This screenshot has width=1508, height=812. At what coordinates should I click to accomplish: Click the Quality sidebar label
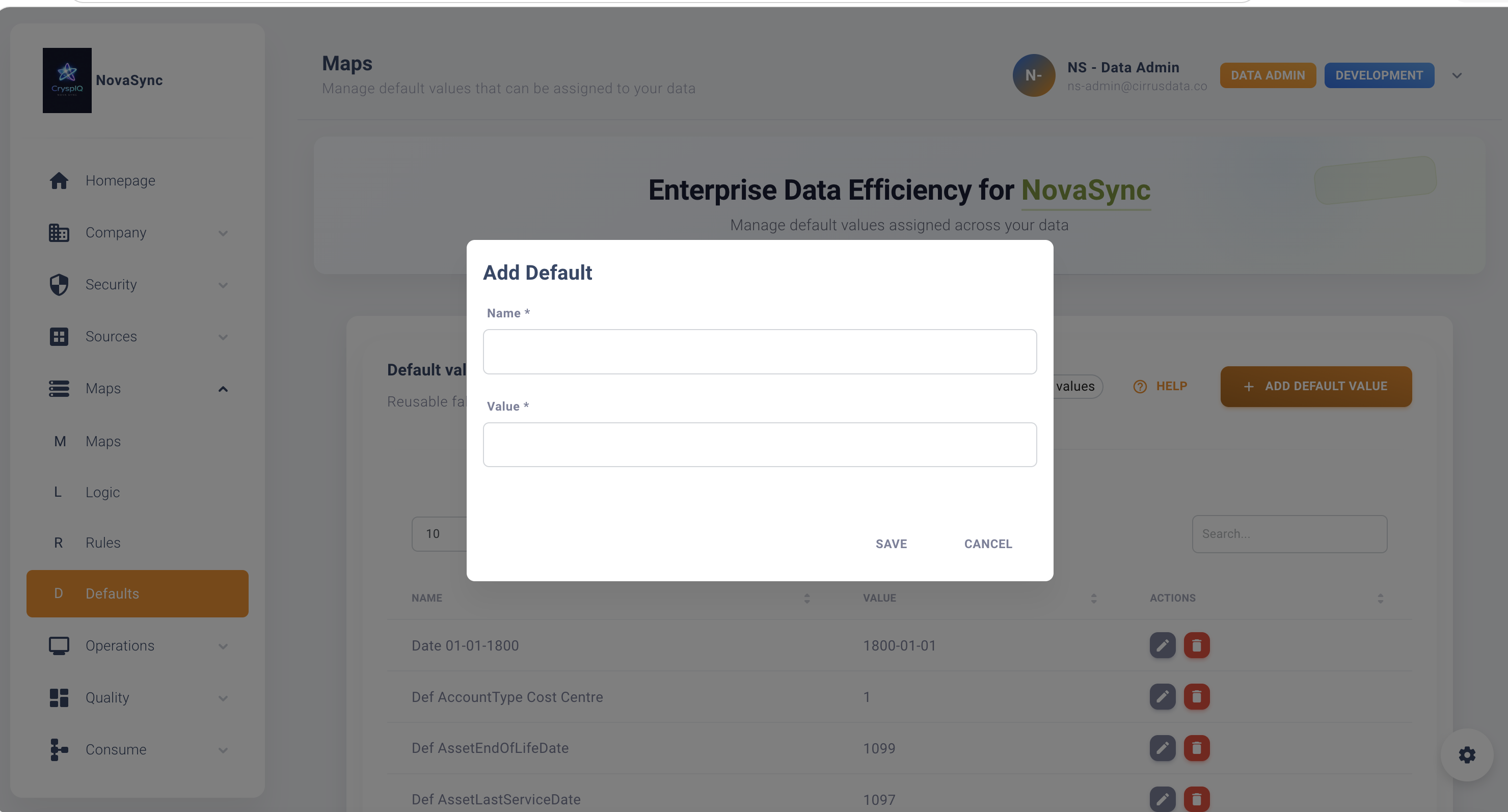pos(107,698)
